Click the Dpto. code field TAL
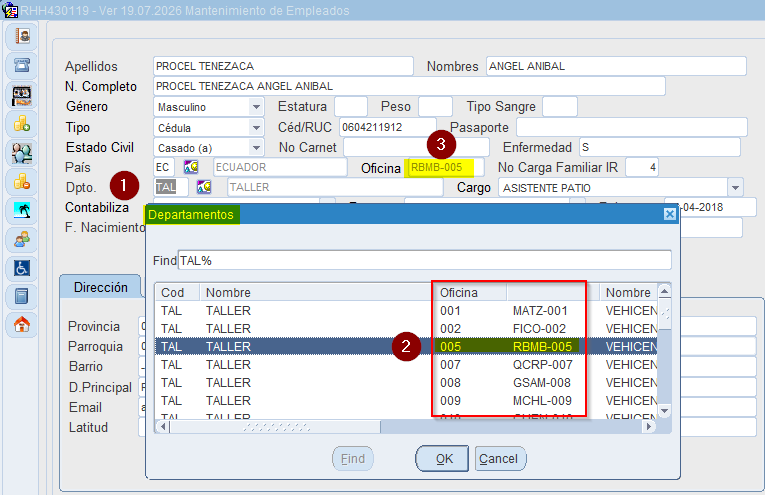The width and height of the screenshot is (765, 495). [171, 187]
